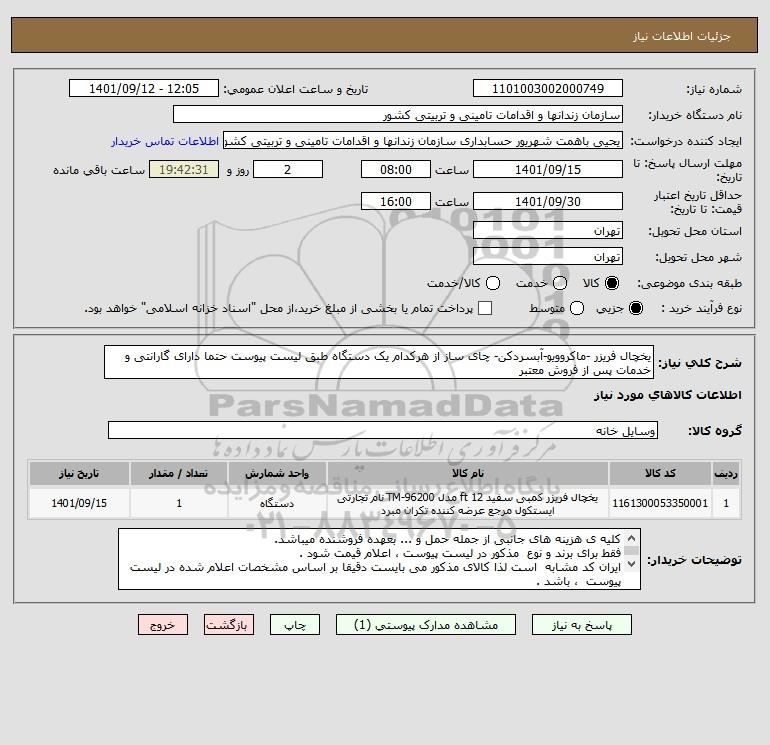Click the remaining time 19:42:31 field

point(184,169)
